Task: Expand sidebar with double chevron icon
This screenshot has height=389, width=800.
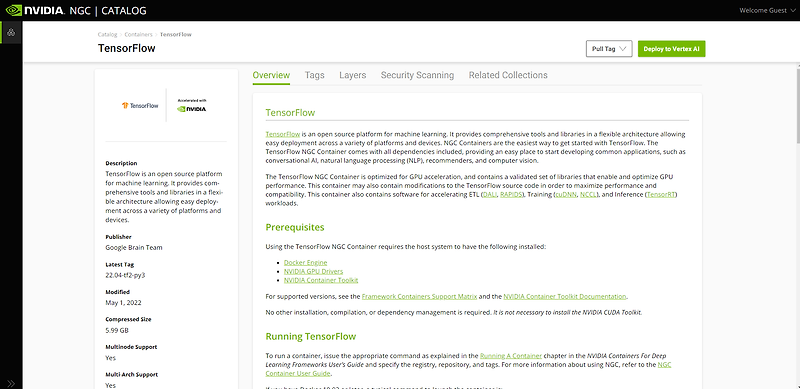Action: (11, 383)
